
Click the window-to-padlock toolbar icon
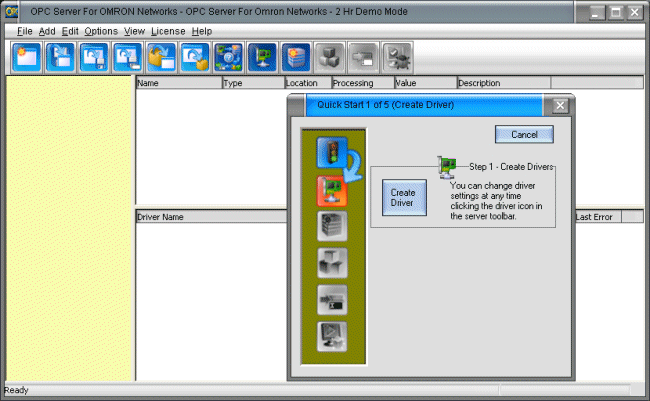pyautogui.click(x=195, y=57)
